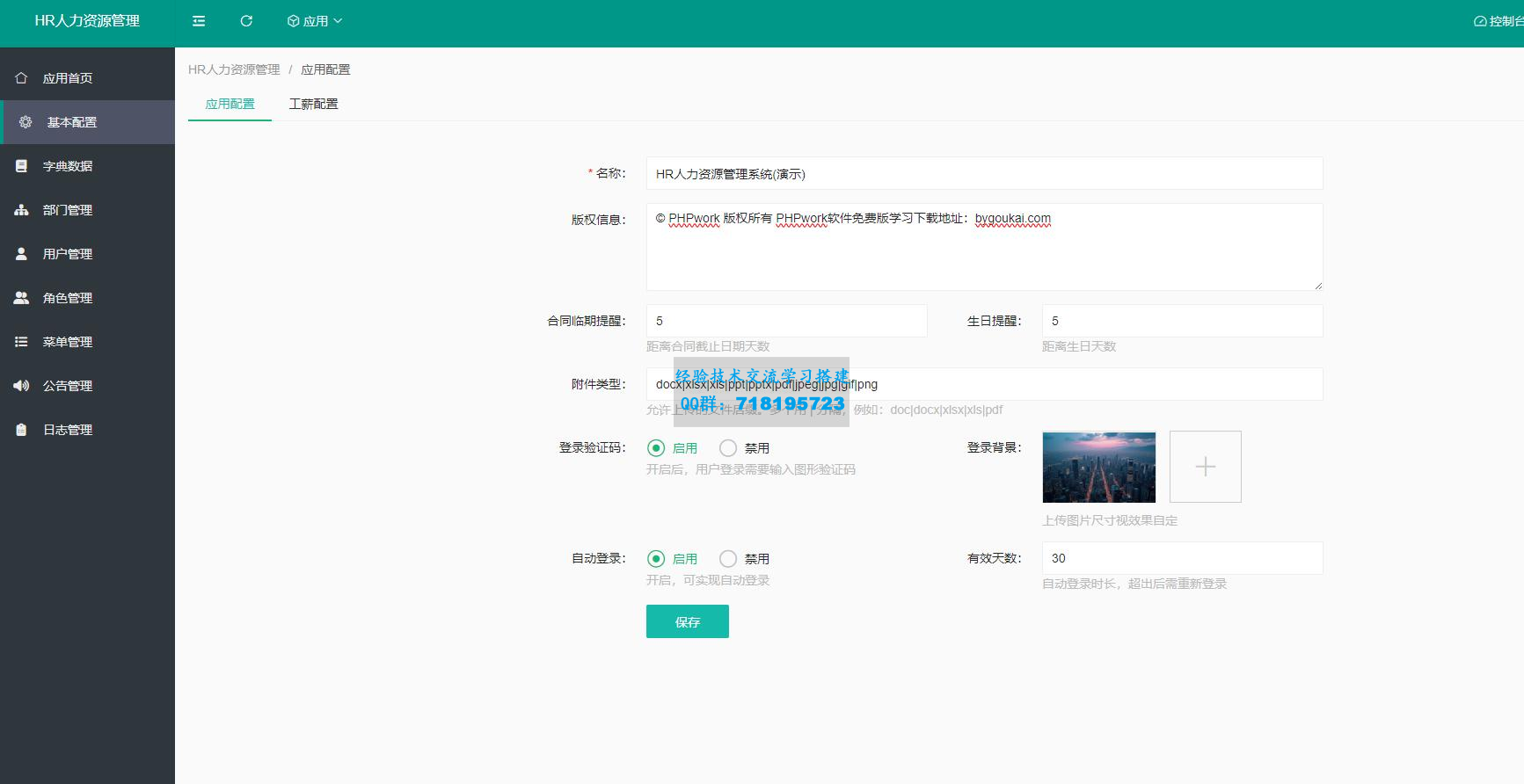Click the gear icon for 基本配置
This screenshot has height=784, width=1524.
(x=26, y=122)
